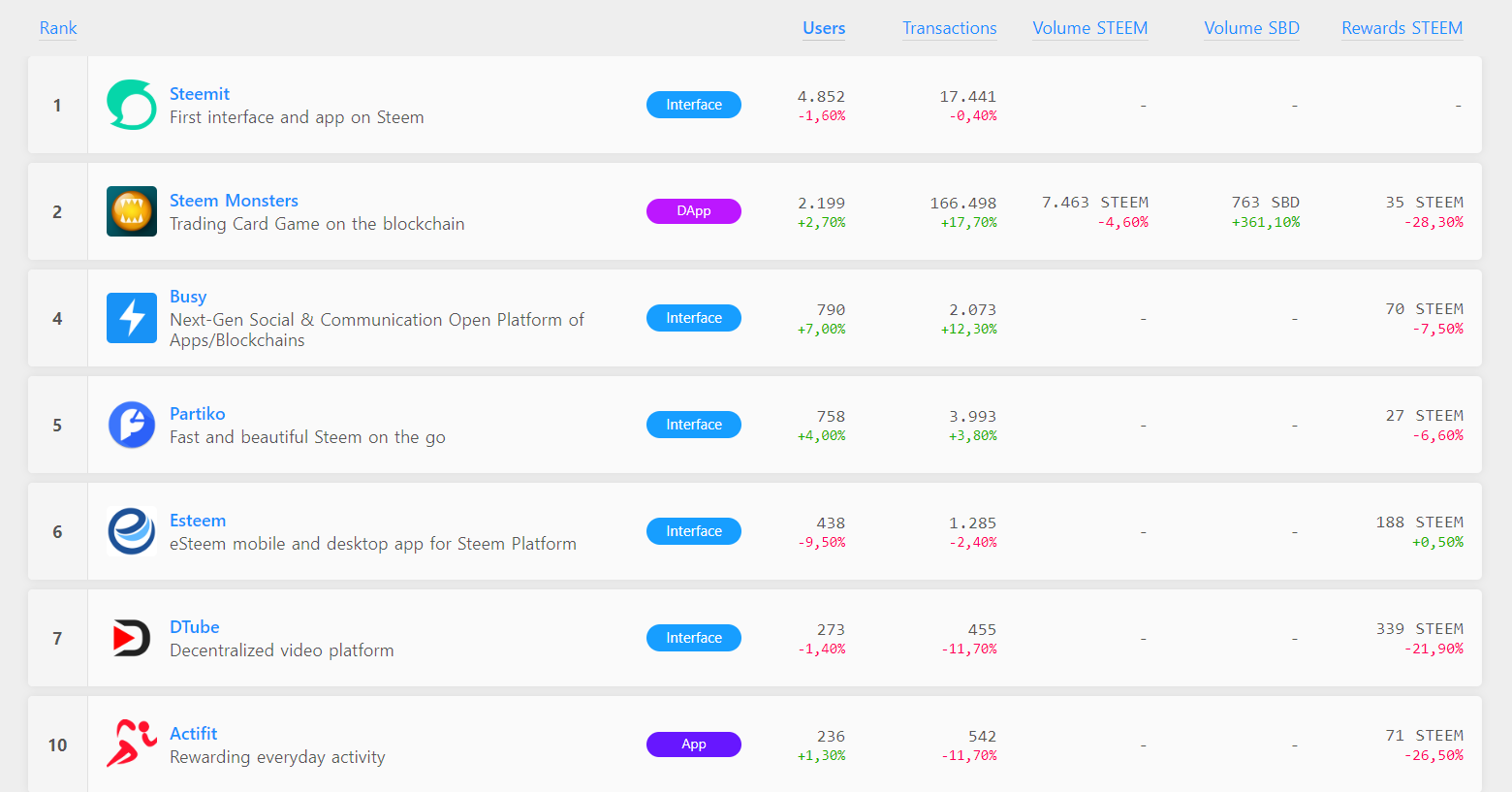Viewport: 1512px width, 792px height.
Task: Select DTube transactions value 455
Action: point(983,630)
